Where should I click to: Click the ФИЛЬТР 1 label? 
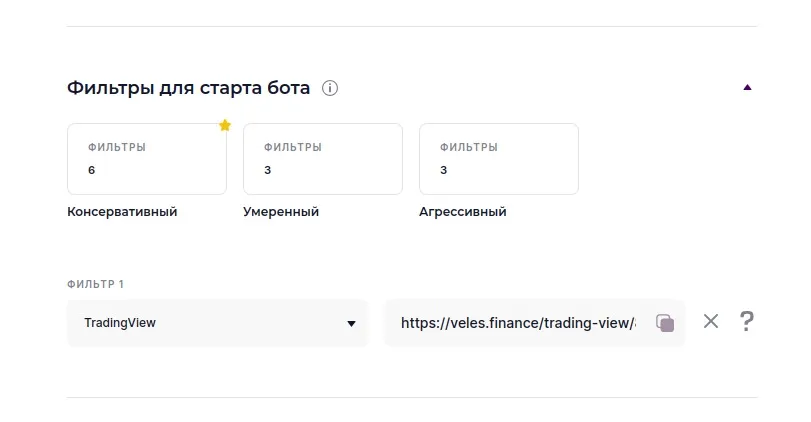[95, 284]
